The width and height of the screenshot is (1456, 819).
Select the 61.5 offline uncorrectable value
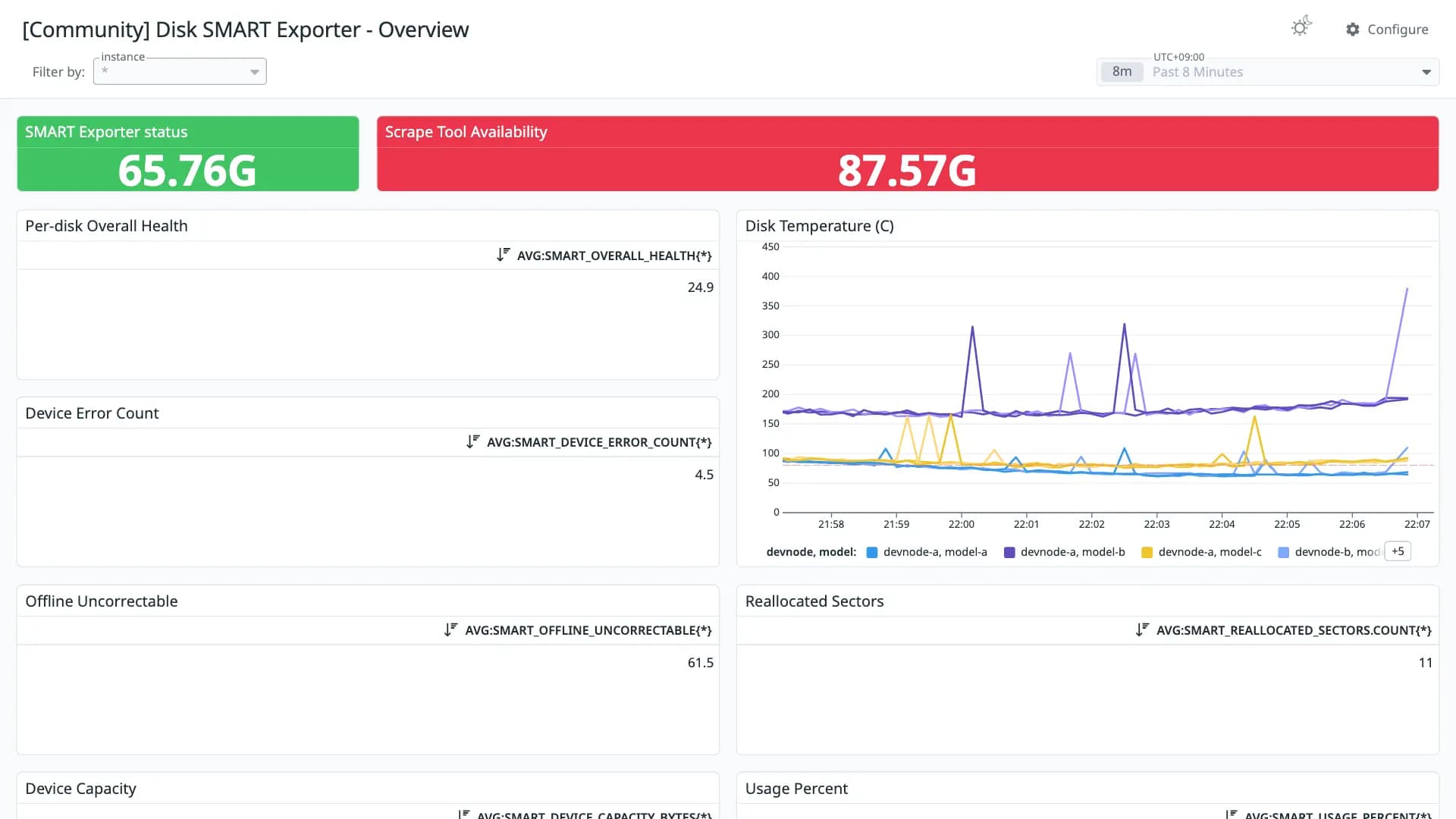point(701,663)
